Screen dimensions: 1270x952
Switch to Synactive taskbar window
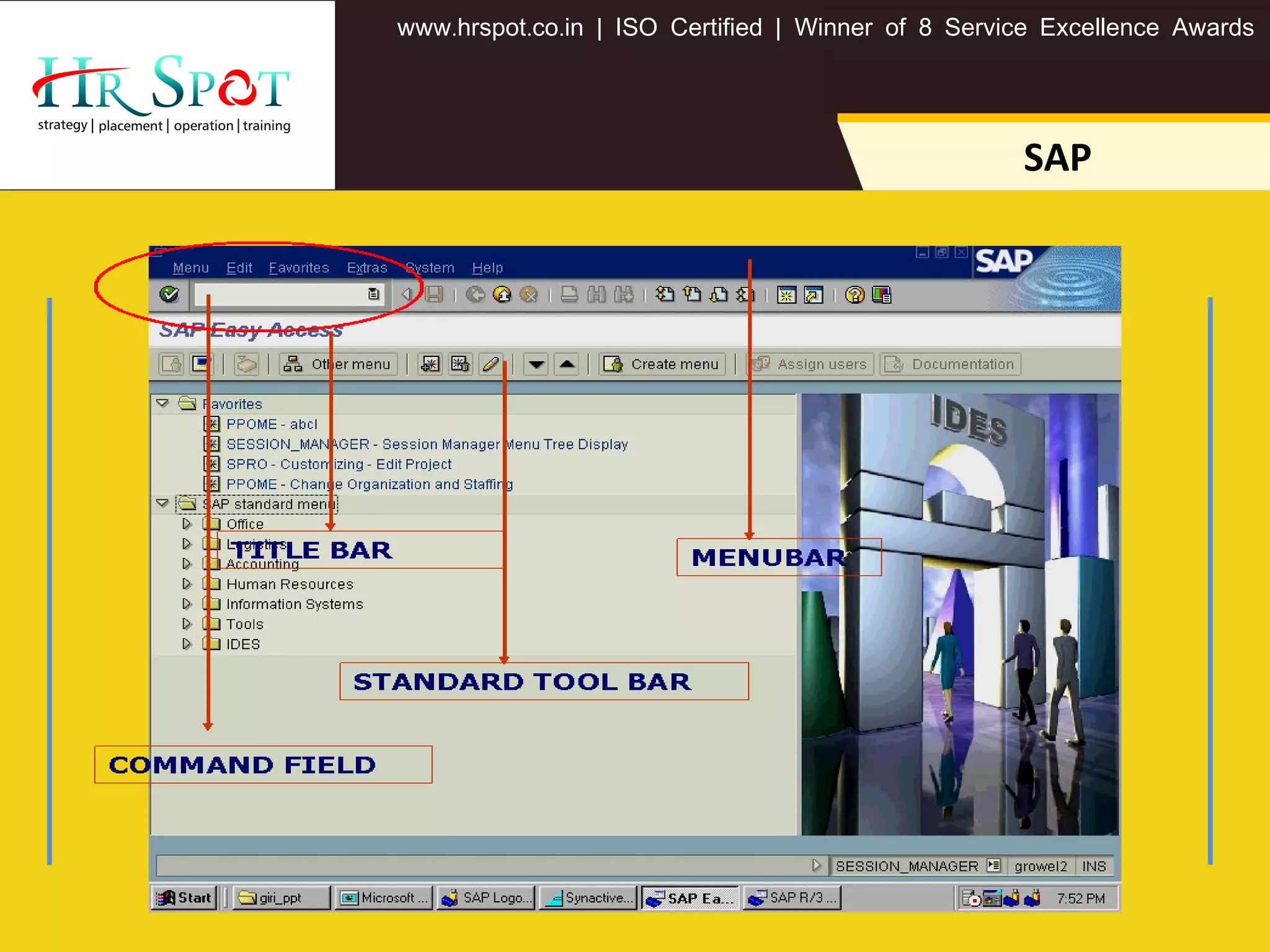[588, 897]
